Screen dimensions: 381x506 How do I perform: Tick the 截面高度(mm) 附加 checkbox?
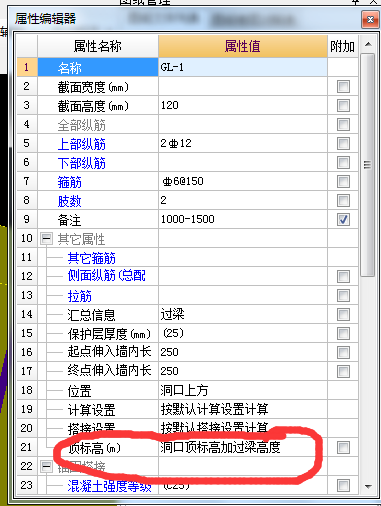click(343, 106)
